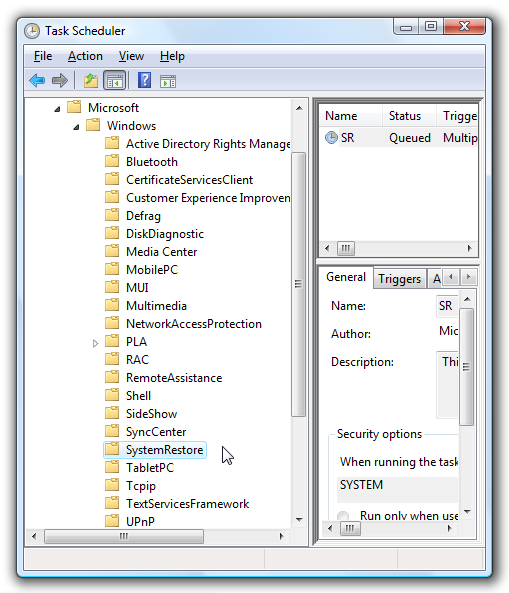The width and height of the screenshot is (509, 593).
Task: Select the TabletPC folder
Action: coord(150,468)
